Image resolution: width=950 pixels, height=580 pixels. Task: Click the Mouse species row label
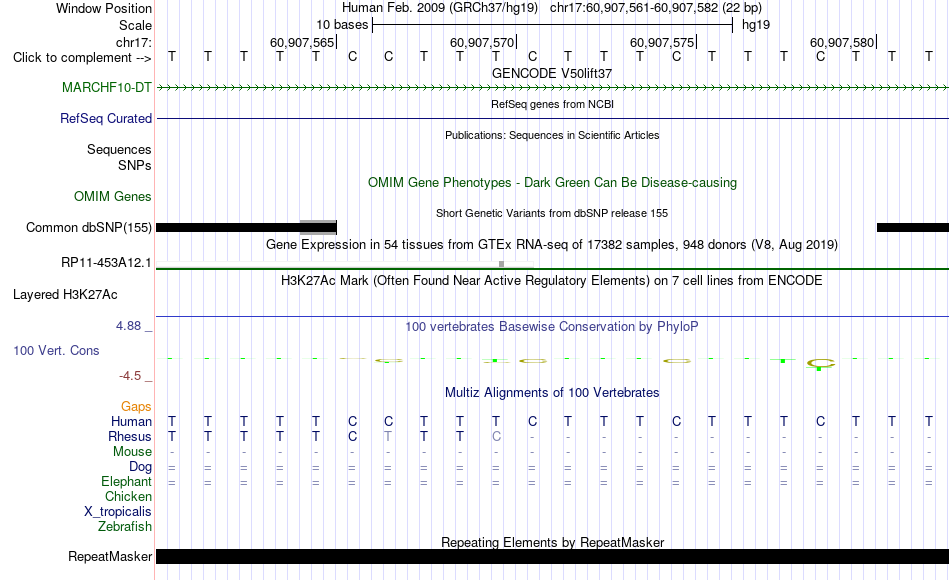pos(133,452)
